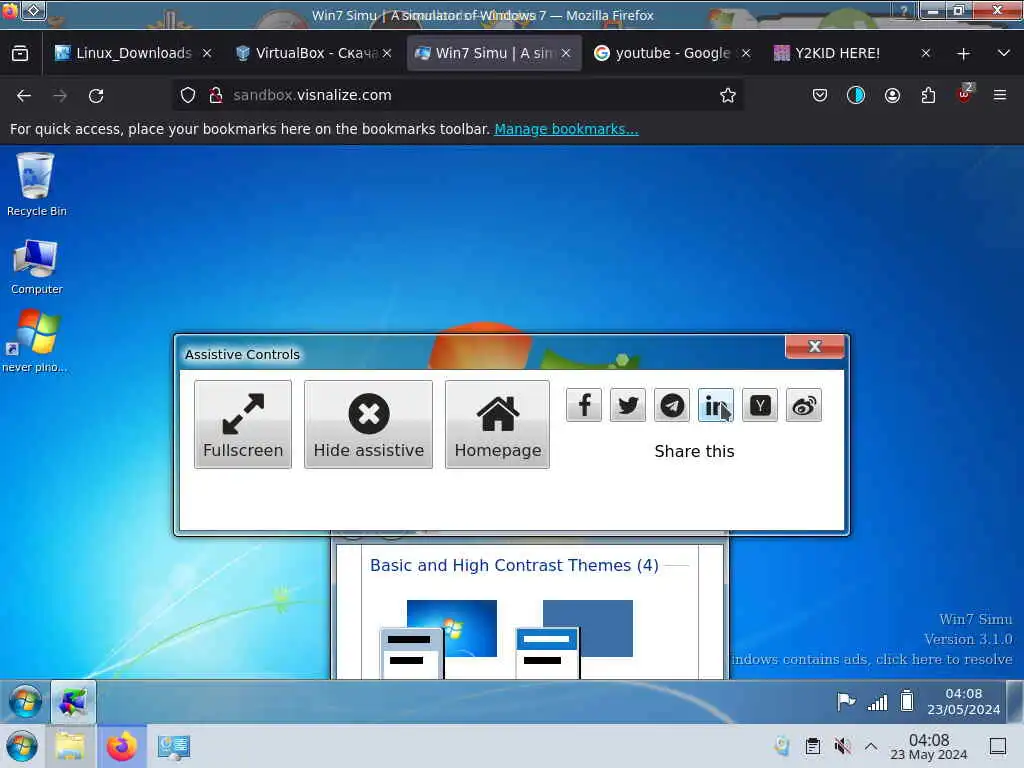Share via the Facebook icon

coord(584,405)
